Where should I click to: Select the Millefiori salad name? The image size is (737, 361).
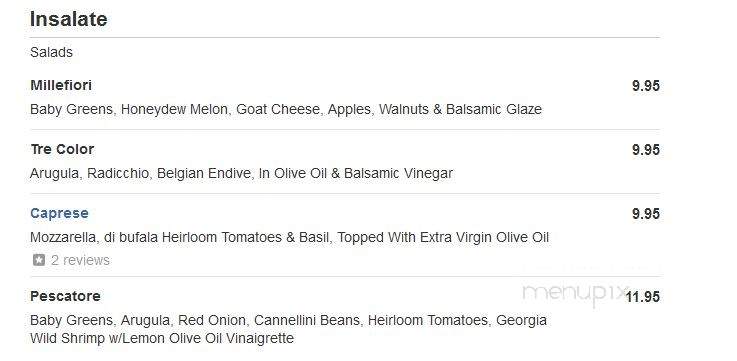[x=61, y=86]
